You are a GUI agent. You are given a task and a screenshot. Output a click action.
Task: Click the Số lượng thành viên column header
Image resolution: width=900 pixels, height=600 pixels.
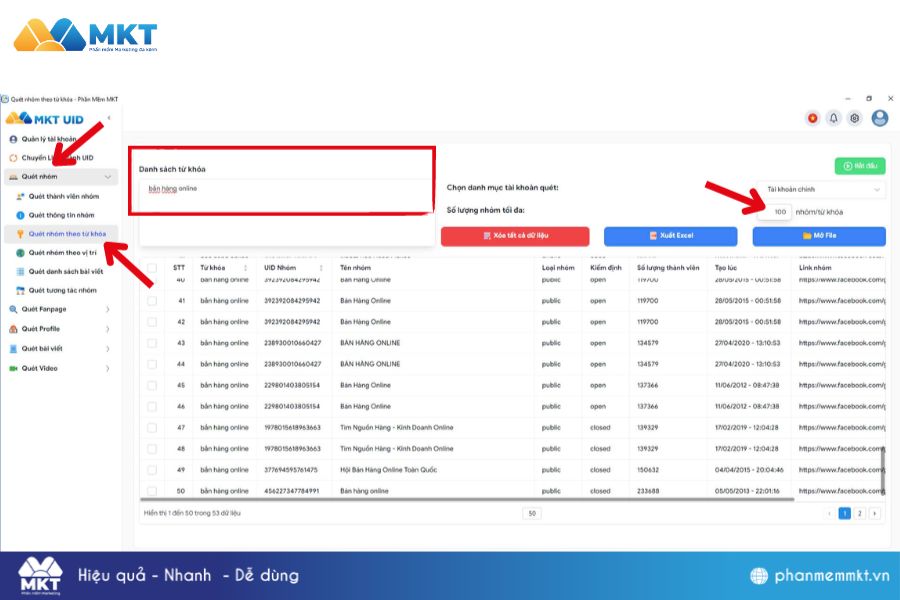click(668, 268)
